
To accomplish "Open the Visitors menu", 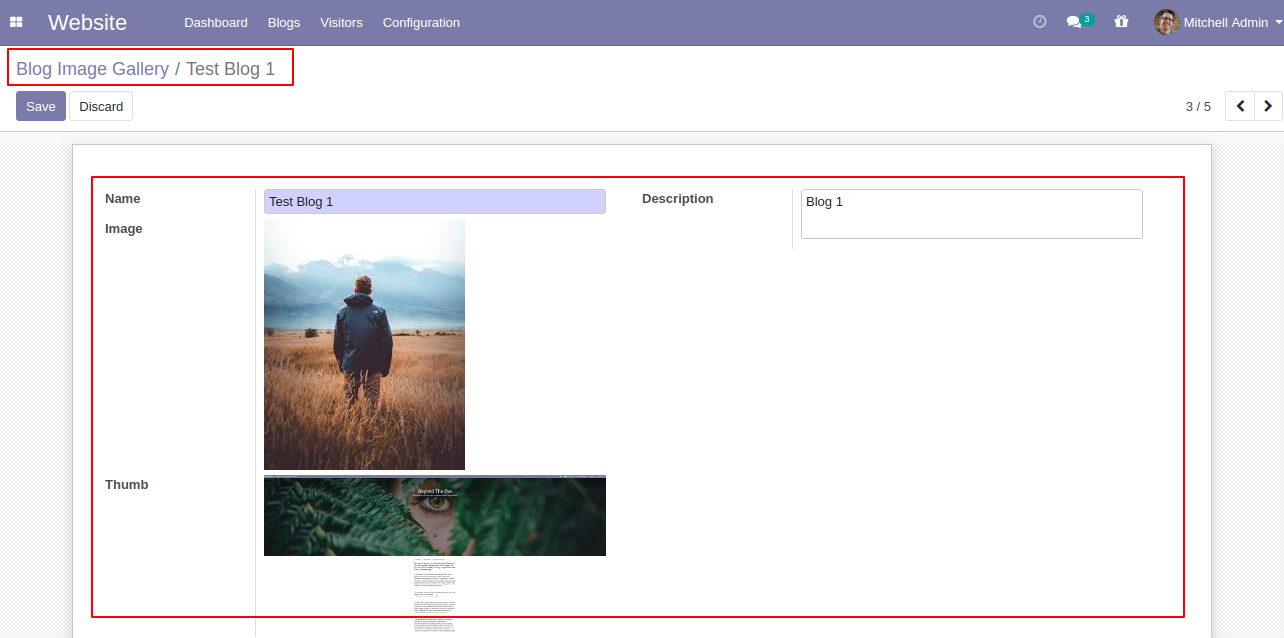I will (341, 22).
